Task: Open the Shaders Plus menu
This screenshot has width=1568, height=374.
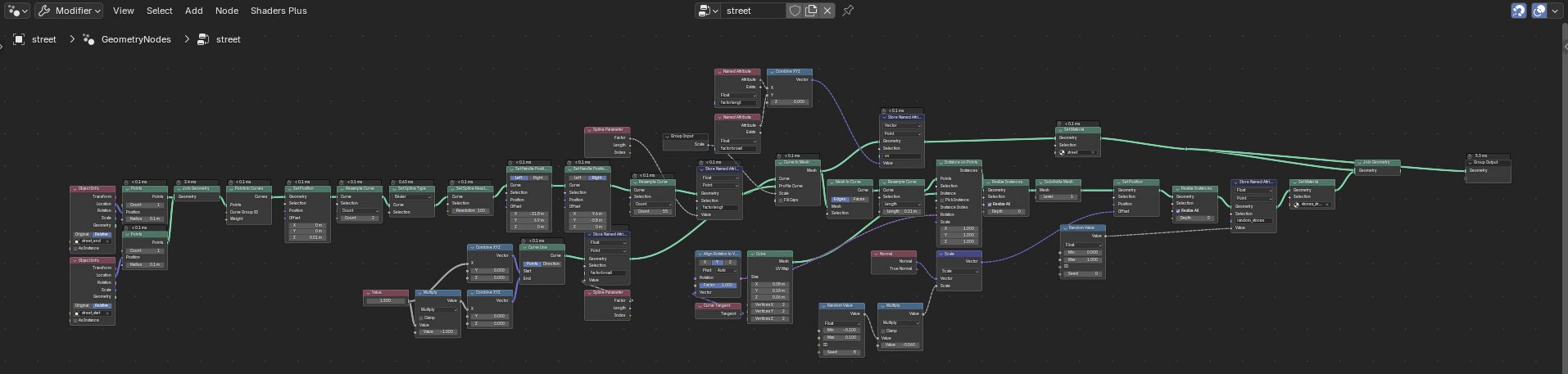Action: 279,11
